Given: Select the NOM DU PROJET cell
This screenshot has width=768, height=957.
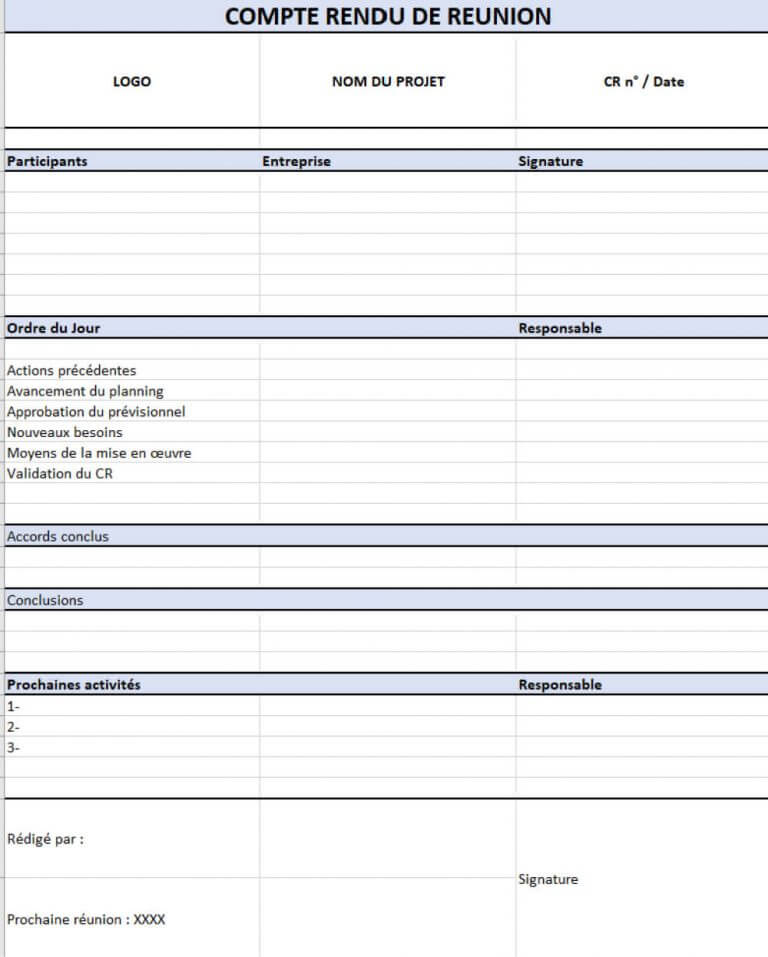Looking at the screenshot, I should (388, 81).
